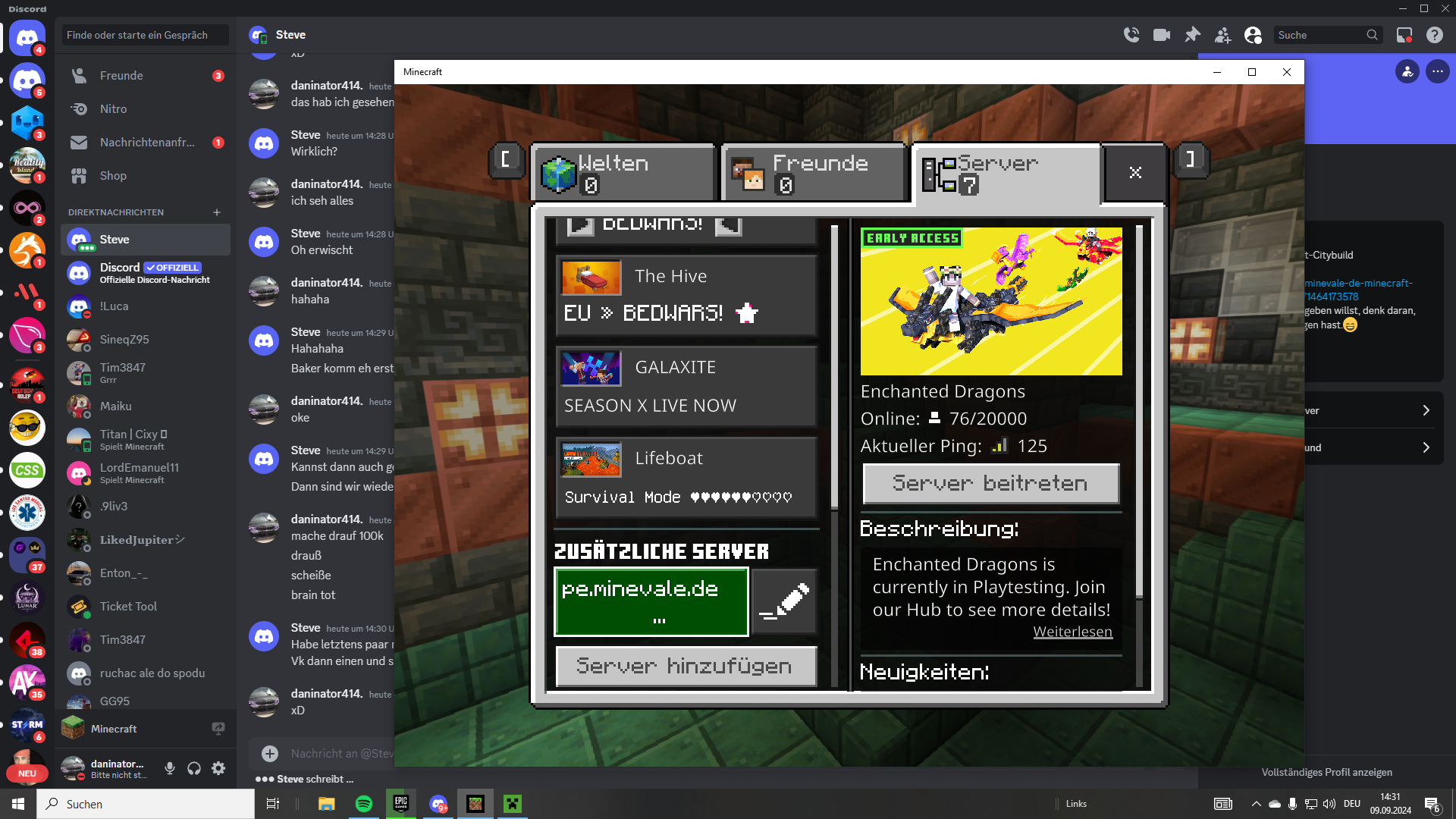The width and height of the screenshot is (1456, 819).
Task: Create a new direct message with plus
Action: (x=217, y=212)
